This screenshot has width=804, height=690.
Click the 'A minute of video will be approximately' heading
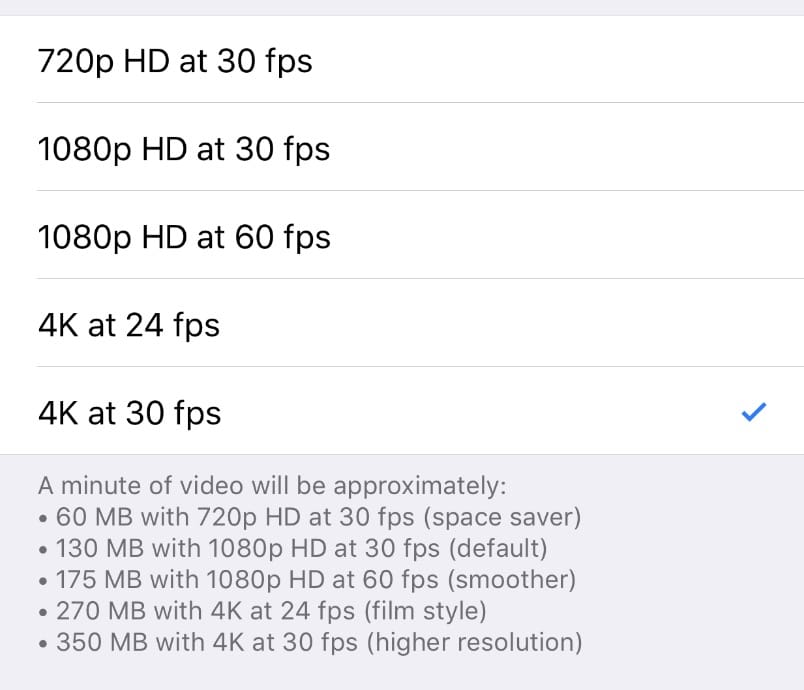click(x=273, y=486)
